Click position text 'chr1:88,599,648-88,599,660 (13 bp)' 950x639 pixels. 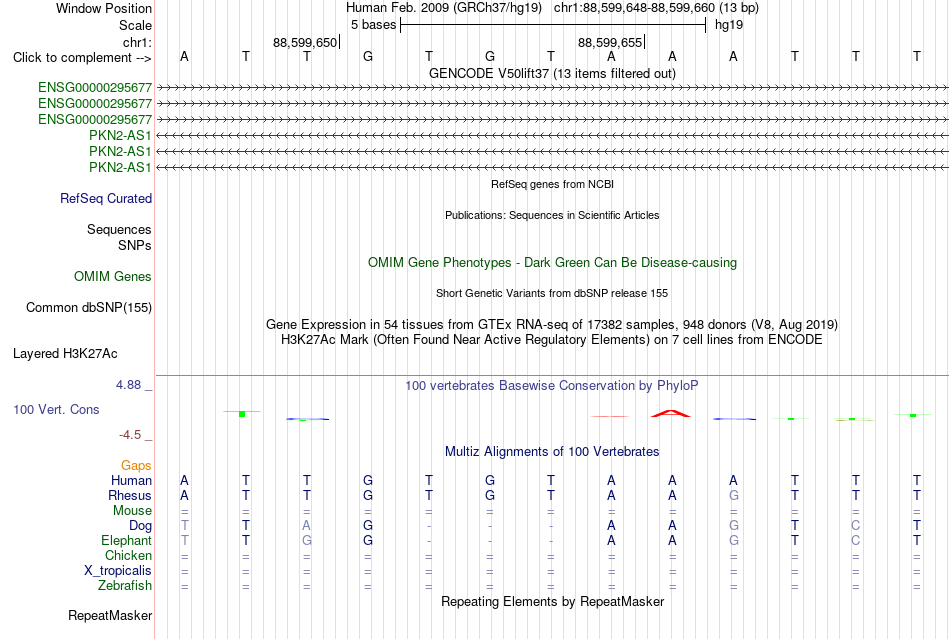(x=656, y=8)
